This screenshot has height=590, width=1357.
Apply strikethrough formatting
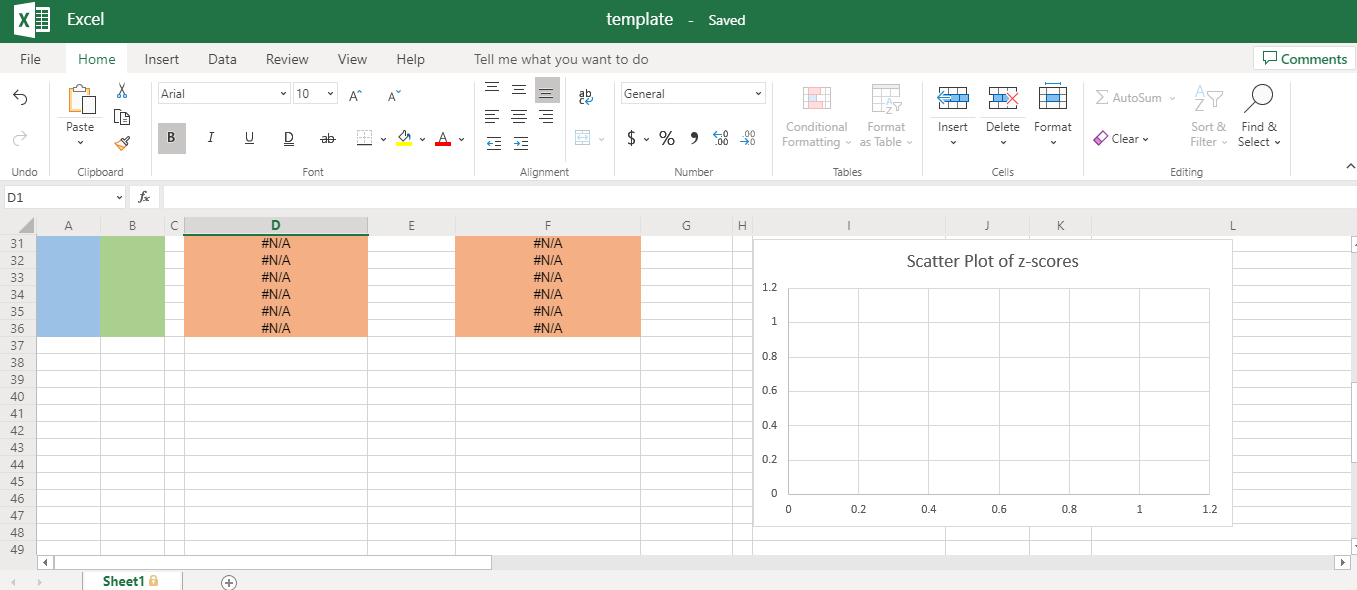pos(327,137)
